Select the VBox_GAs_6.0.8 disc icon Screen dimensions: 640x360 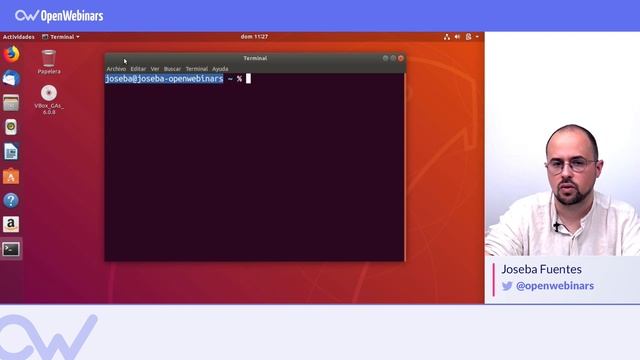(x=49, y=100)
